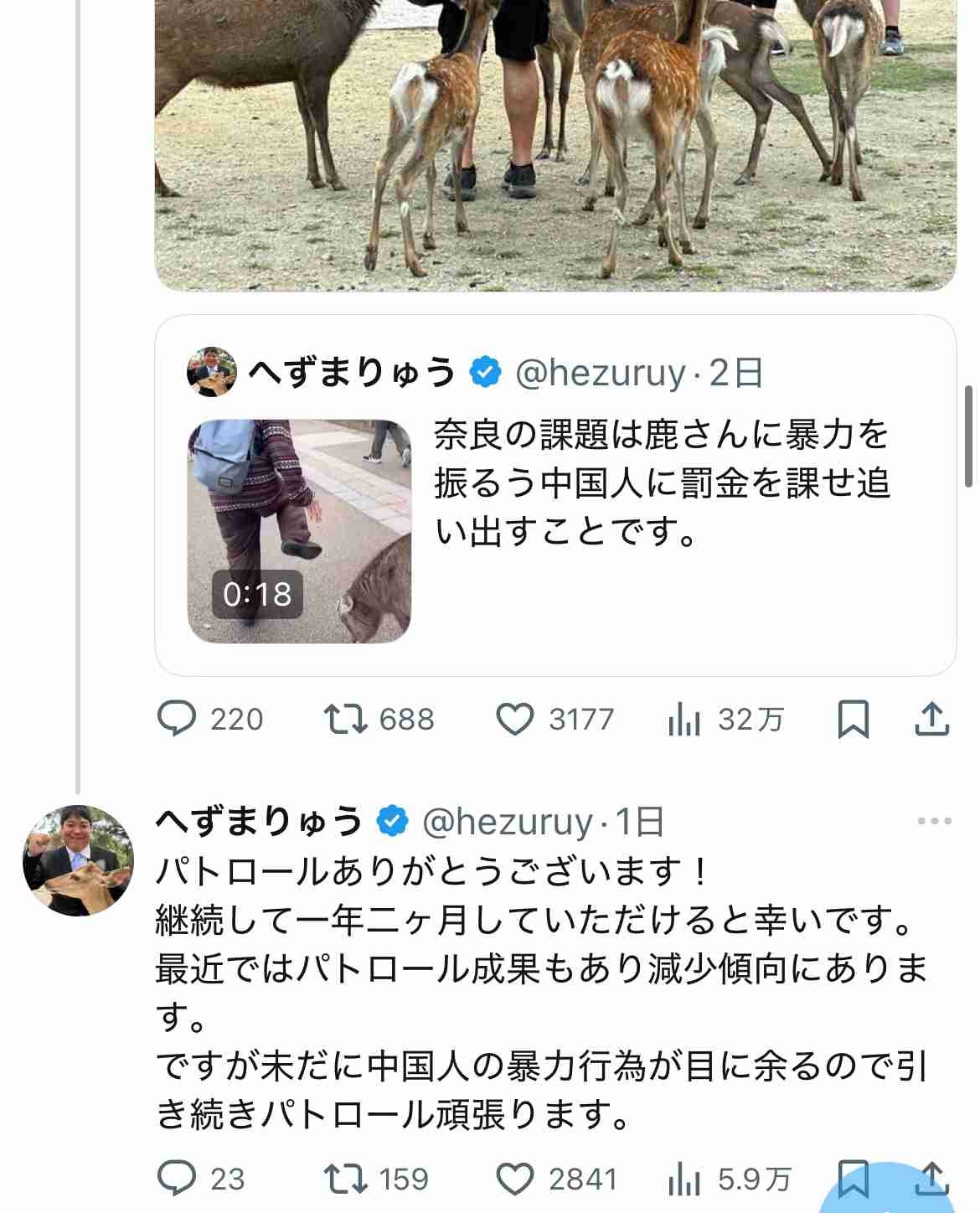Open the lower tweet text about パトロール
The width and height of the screenshot is (980, 1213).
[540, 993]
